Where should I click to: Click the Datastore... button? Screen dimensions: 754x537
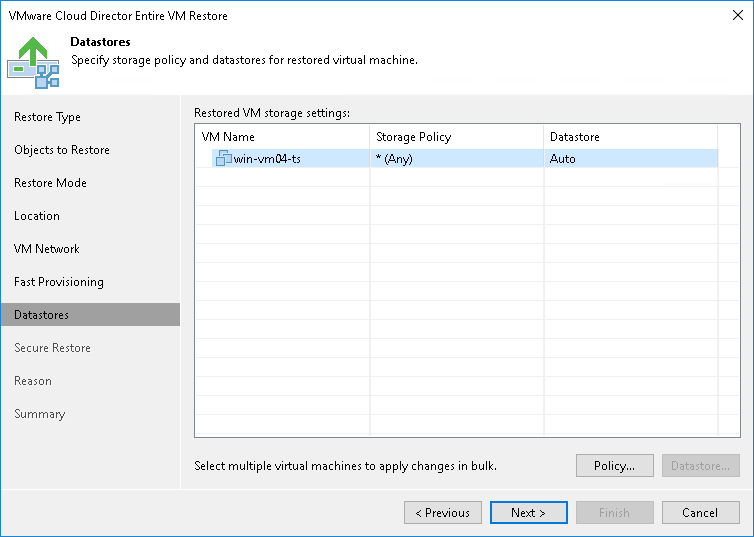700,465
